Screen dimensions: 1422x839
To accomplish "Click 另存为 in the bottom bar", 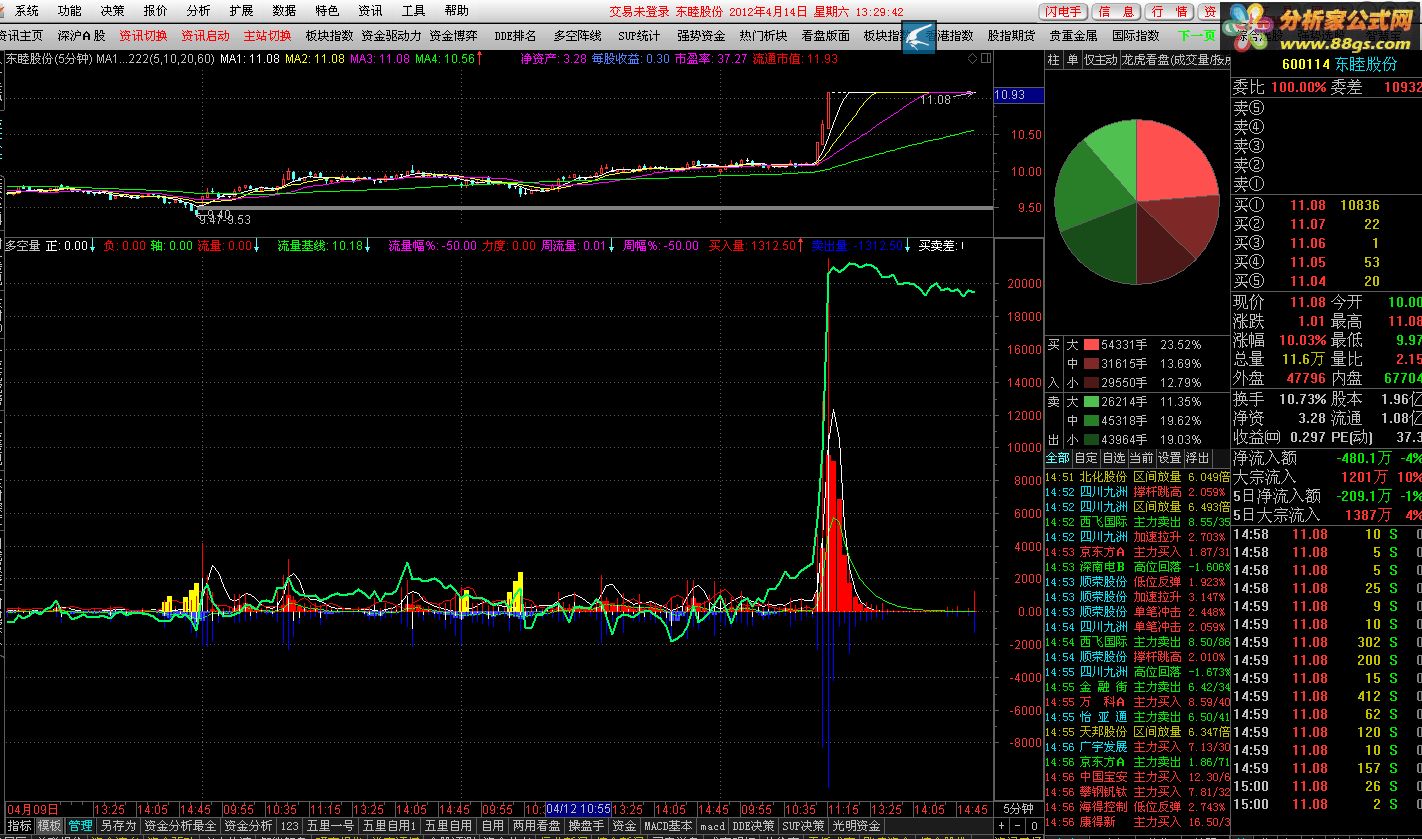I will (118, 826).
